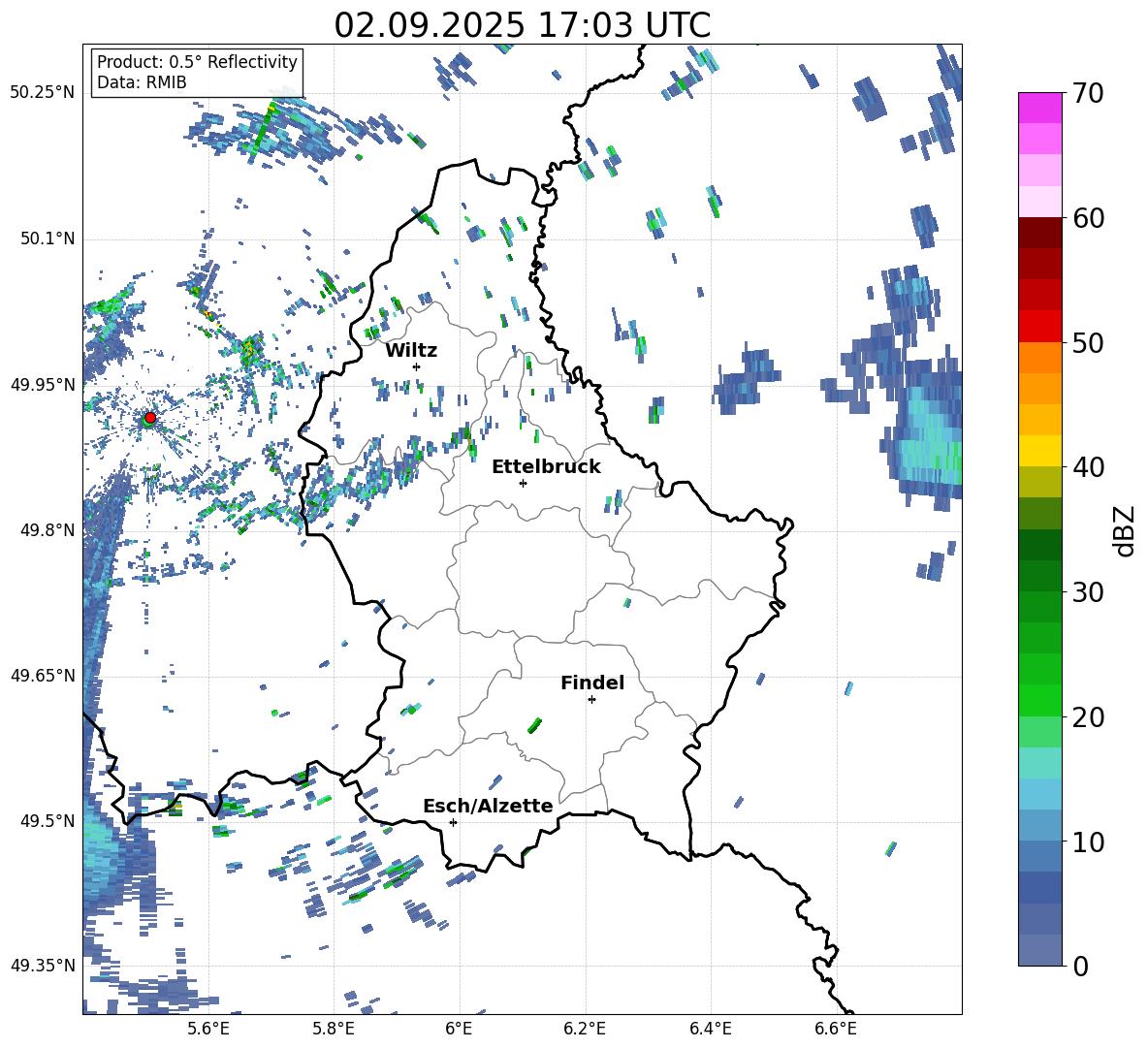Image resolution: width=1148 pixels, height=1048 pixels.
Task: Click the green echo southwest of Findel
Action: [x=534, y=725]
